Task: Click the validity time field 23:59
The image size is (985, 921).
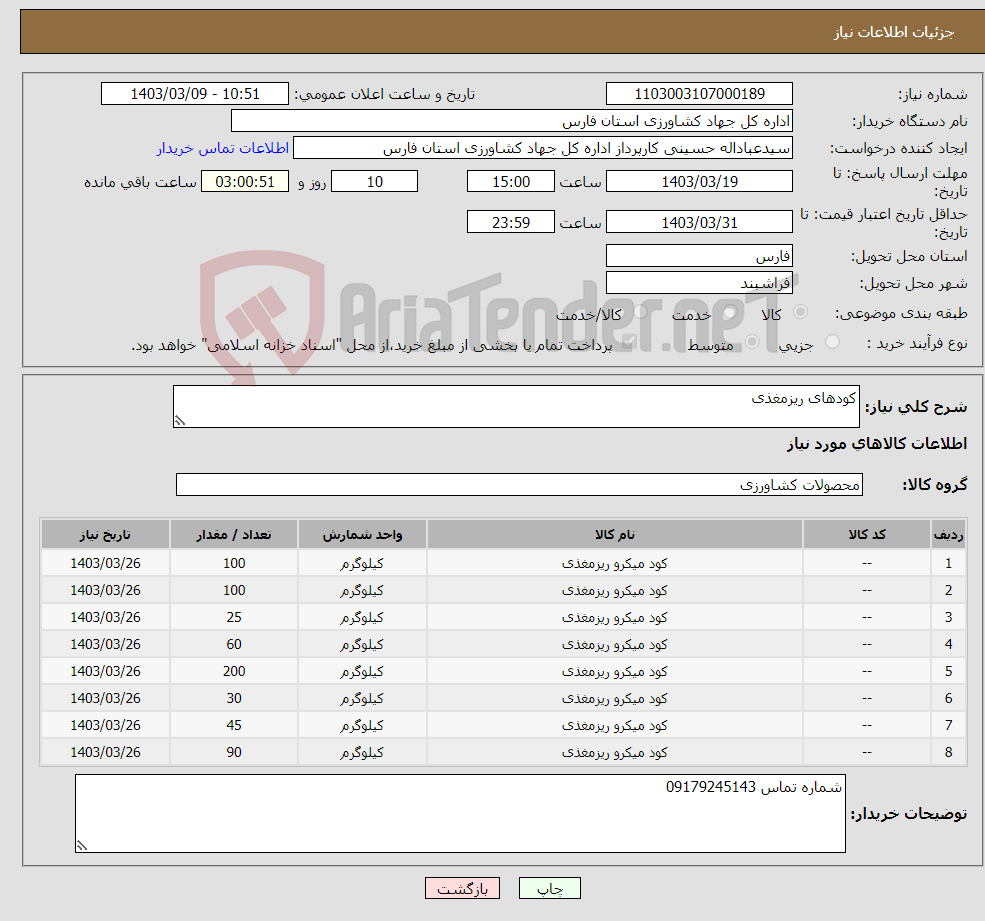Action: (511, 222)
